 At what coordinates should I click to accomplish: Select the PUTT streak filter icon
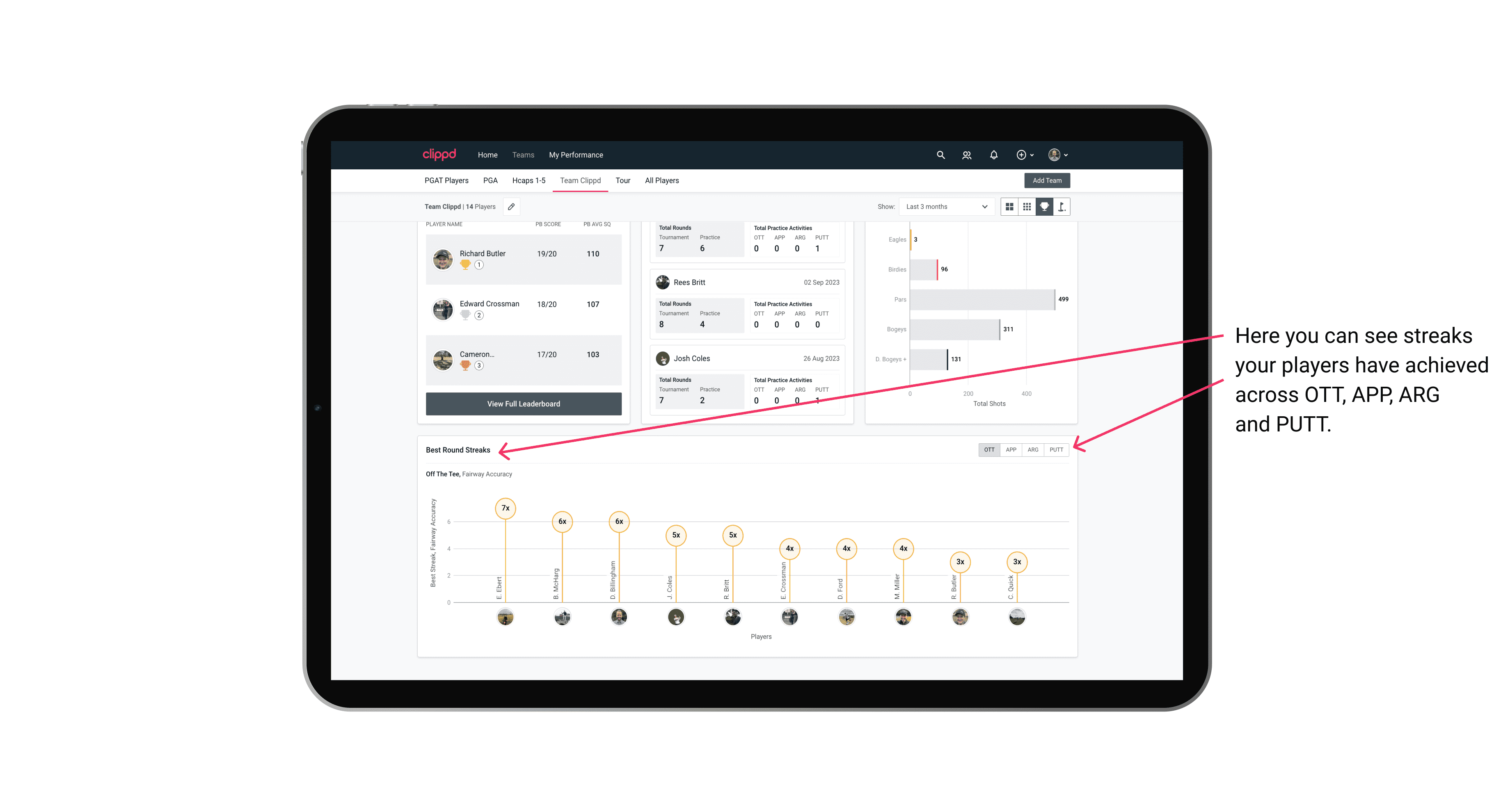(1057, 449)
